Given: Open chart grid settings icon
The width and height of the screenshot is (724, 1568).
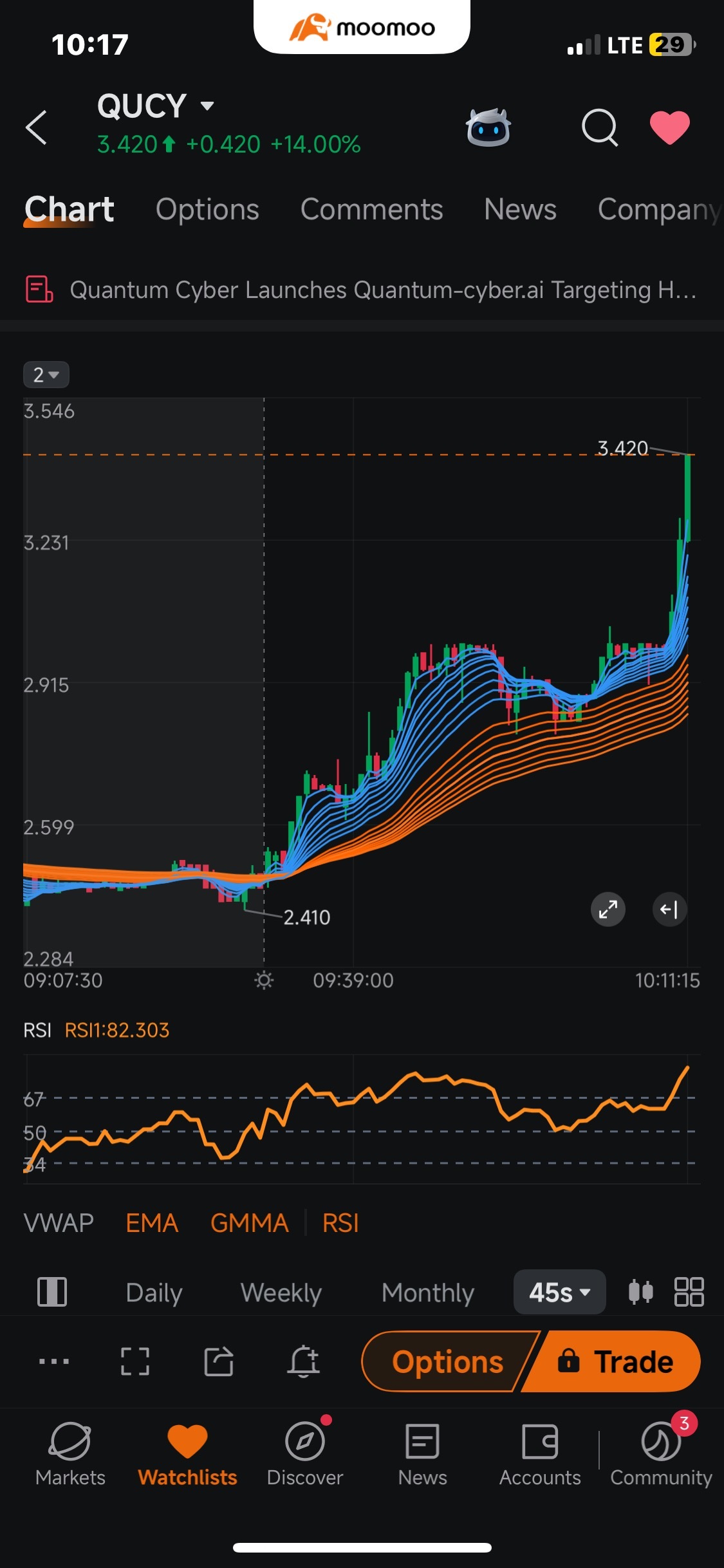Looking at the screenshot, I should pos(689,1292).
